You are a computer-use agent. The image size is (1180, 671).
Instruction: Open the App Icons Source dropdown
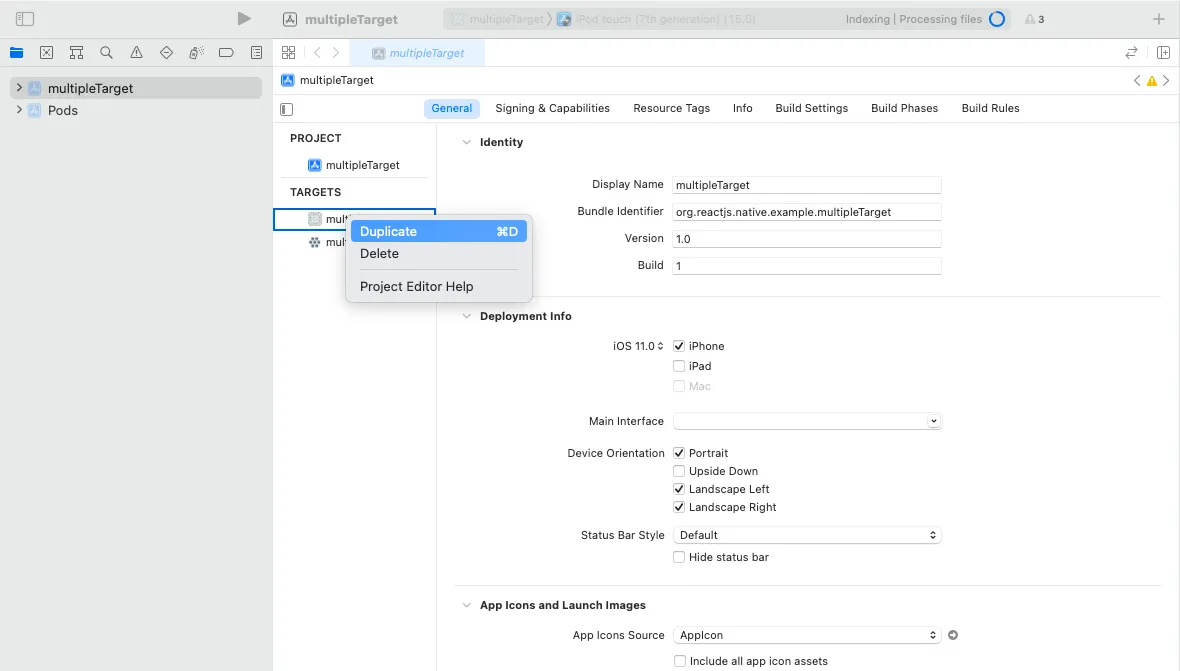tap(807, 635)
